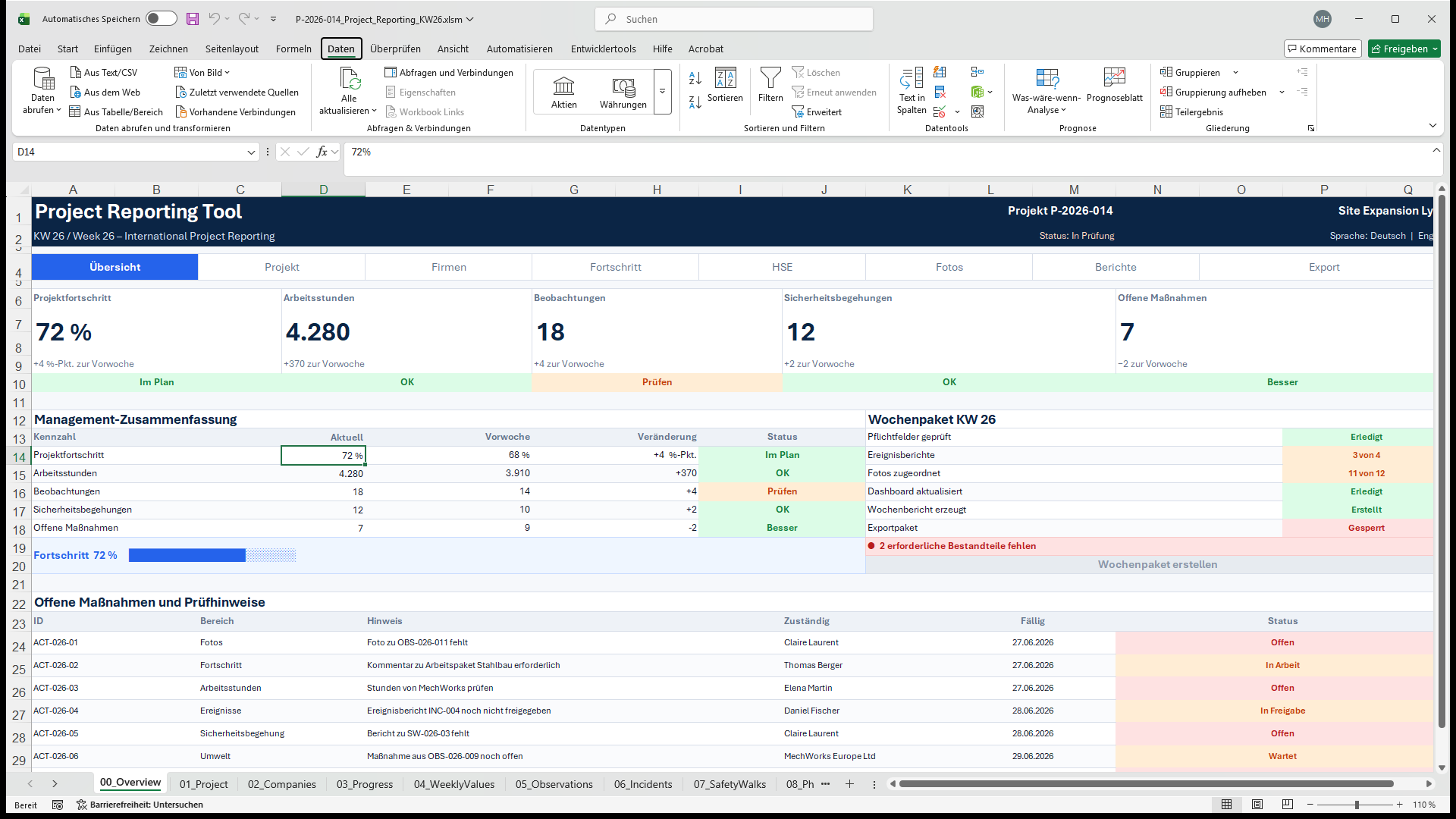Open the file name dropdown in title bar
This screenshot has width=1456, height=819.
(469, 19)
